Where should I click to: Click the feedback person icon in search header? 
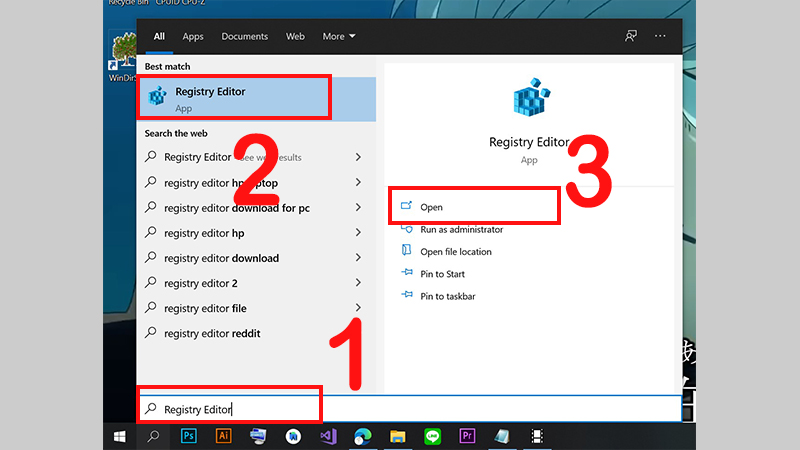(x=631, y=36)
